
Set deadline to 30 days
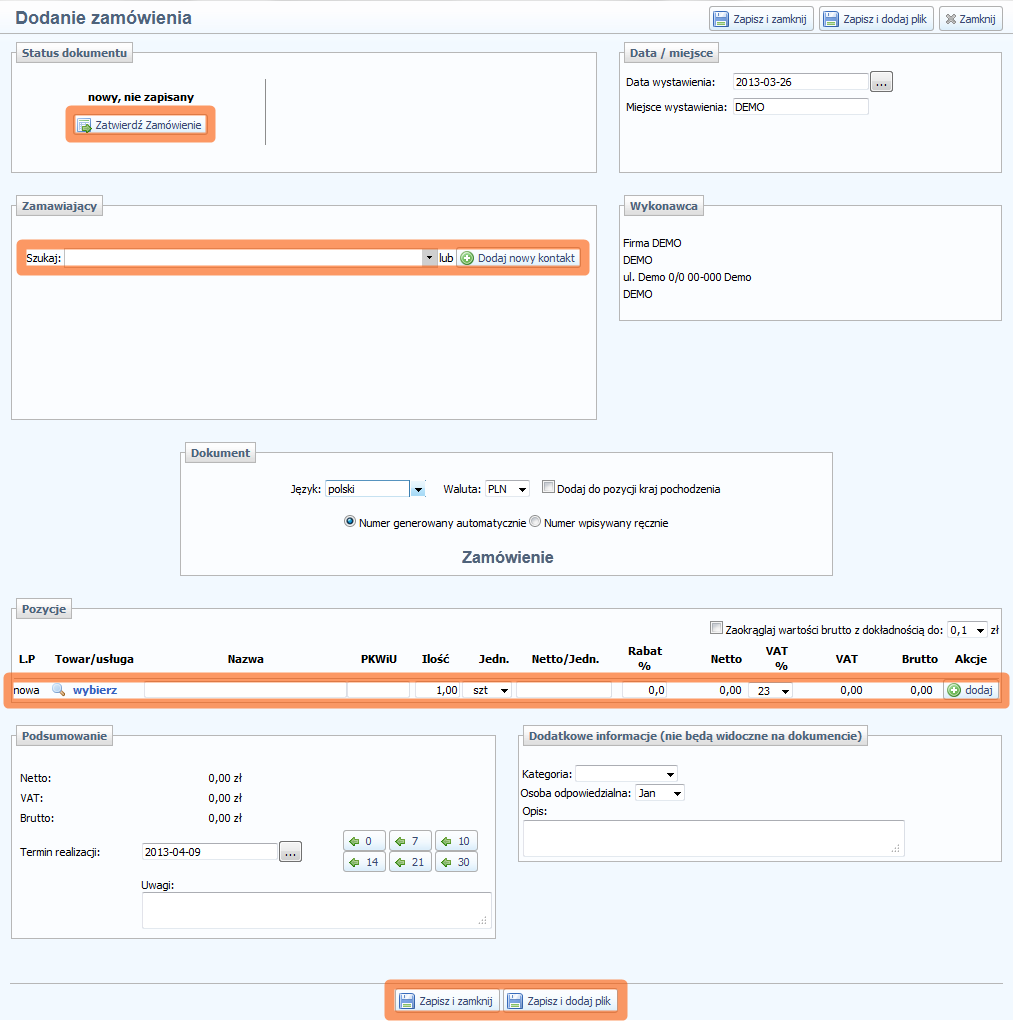[456, 862]
